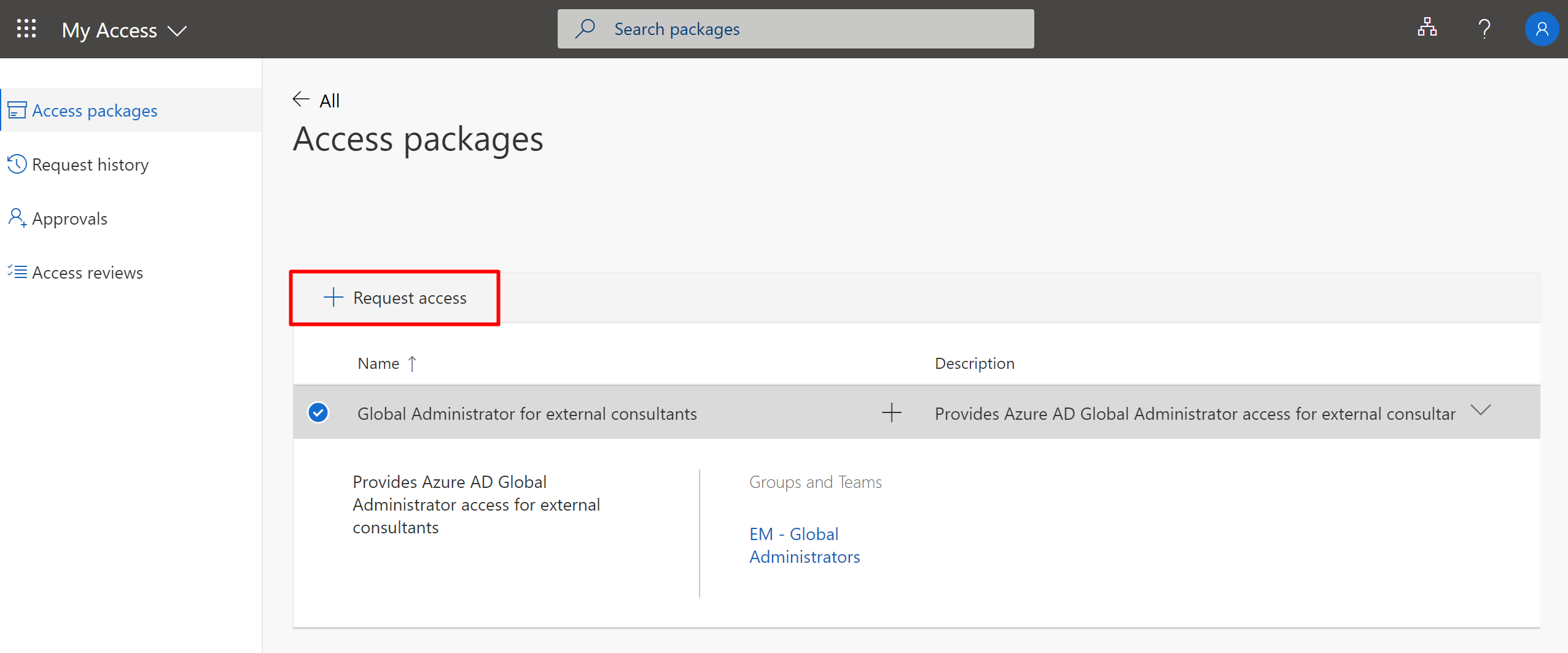Image resolution: width=1568 pixels, height=653 pixels.
Task: Click the organization switcher icon in top bar
Action: (x=1426, y=28)
